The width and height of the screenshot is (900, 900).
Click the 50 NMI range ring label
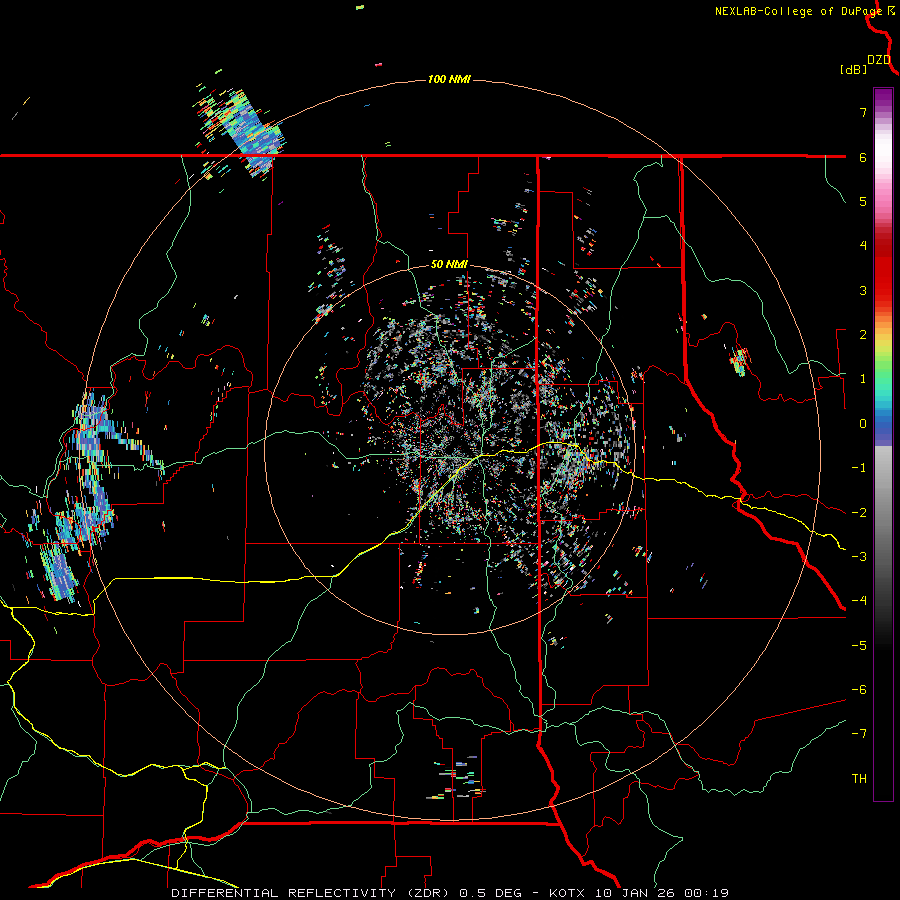449,264
